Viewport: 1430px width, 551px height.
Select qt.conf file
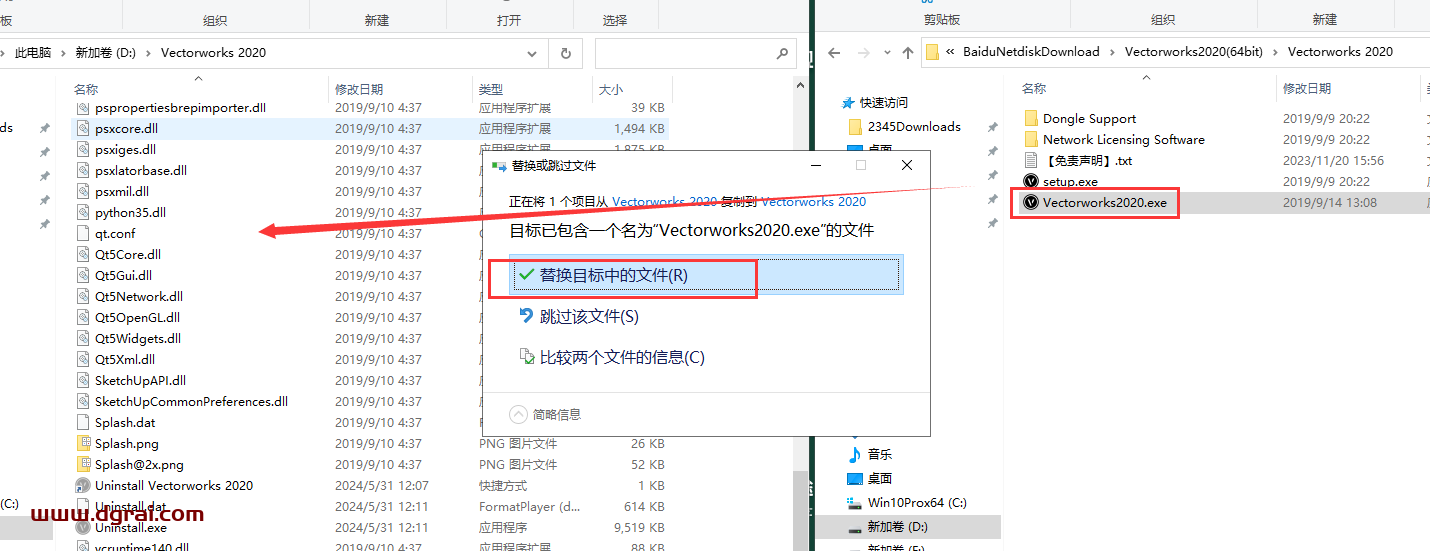(115, 233)
